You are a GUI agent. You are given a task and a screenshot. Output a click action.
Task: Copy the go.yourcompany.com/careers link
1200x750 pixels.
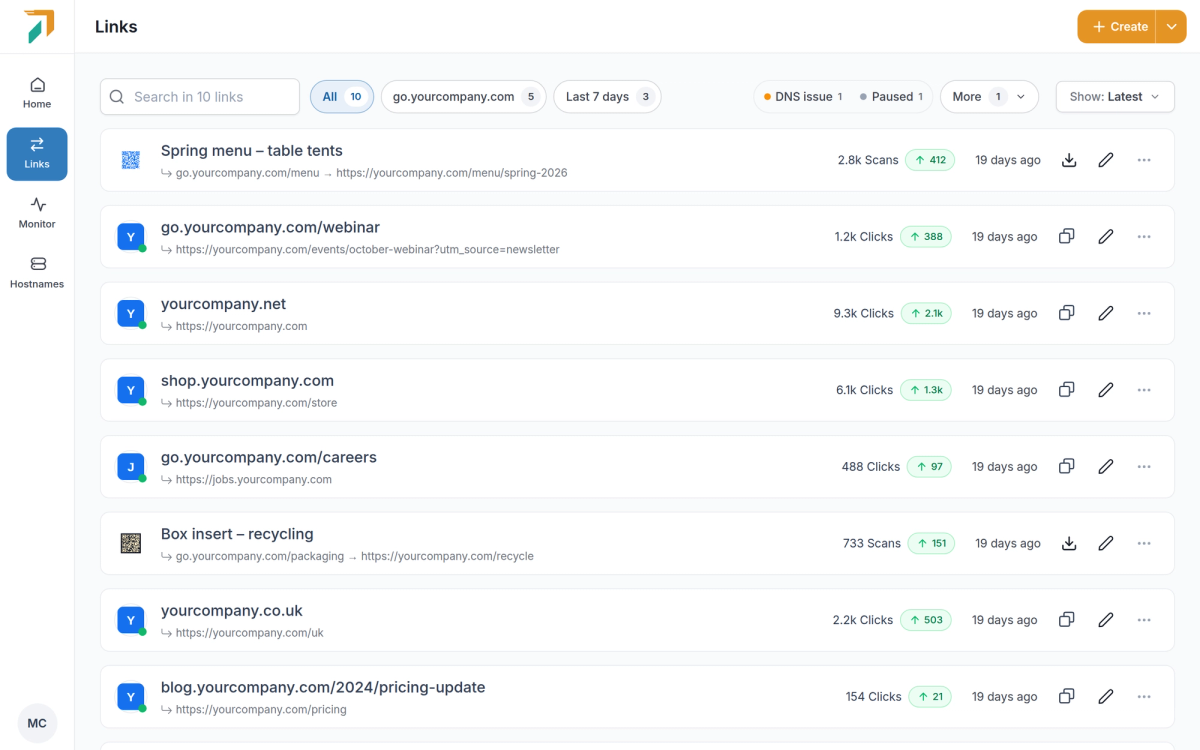tap(1067, 467)
